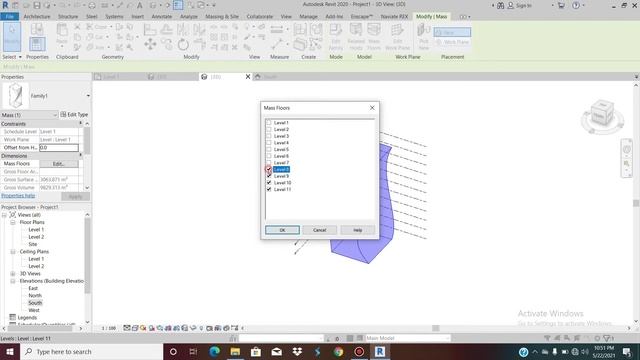Open Microsoft Edge from the taskbar
This screenshot has height=360, width=640.
tap(214, 351)
